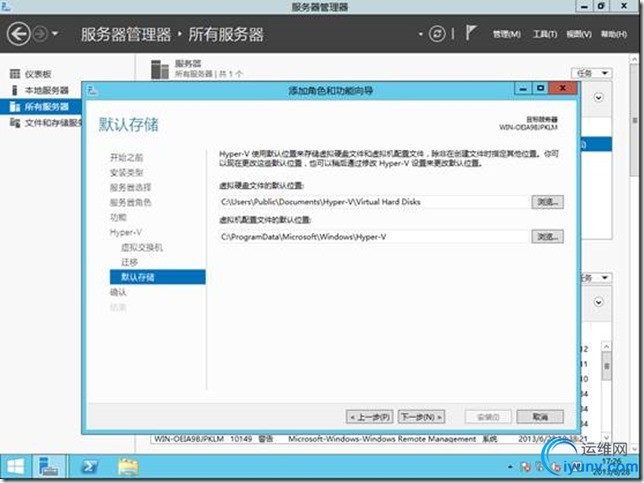Screen dimensions: 644x483
Task: Click the events list vertical scrollbar up arrow
Action: click(606, 347)
